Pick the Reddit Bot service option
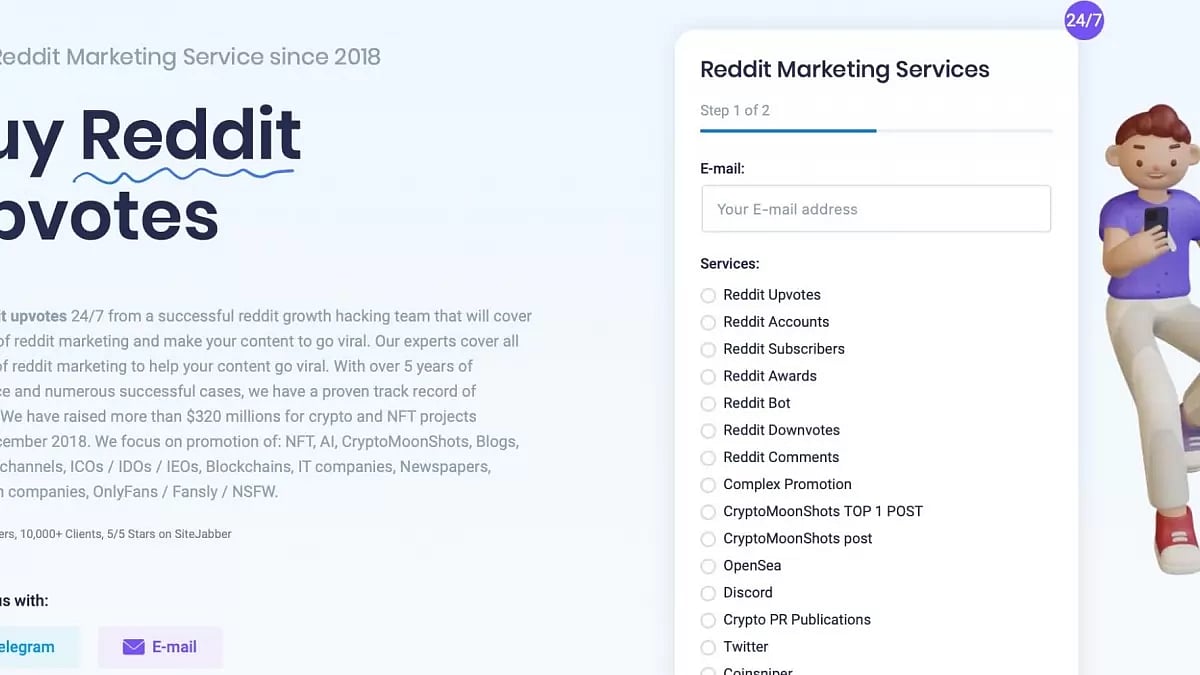Screen dimensions: 1200x675 pyautogui.click(x=708, y=403)
